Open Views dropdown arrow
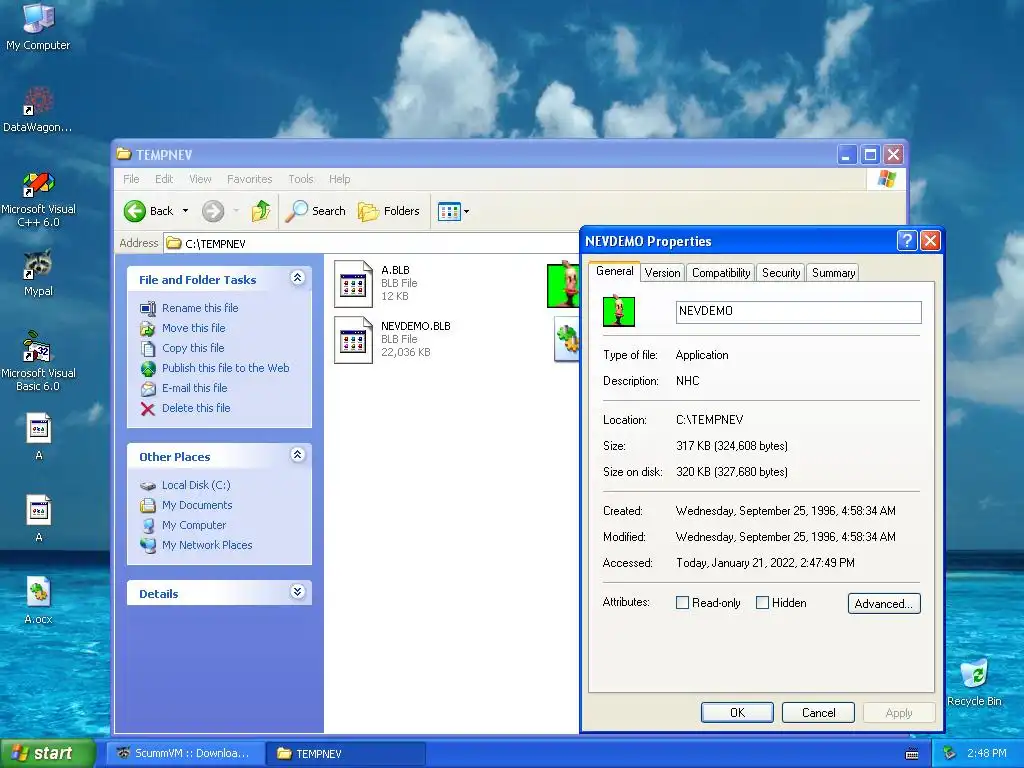Viewport: 1024px width, 768px height. pos(466,212)
